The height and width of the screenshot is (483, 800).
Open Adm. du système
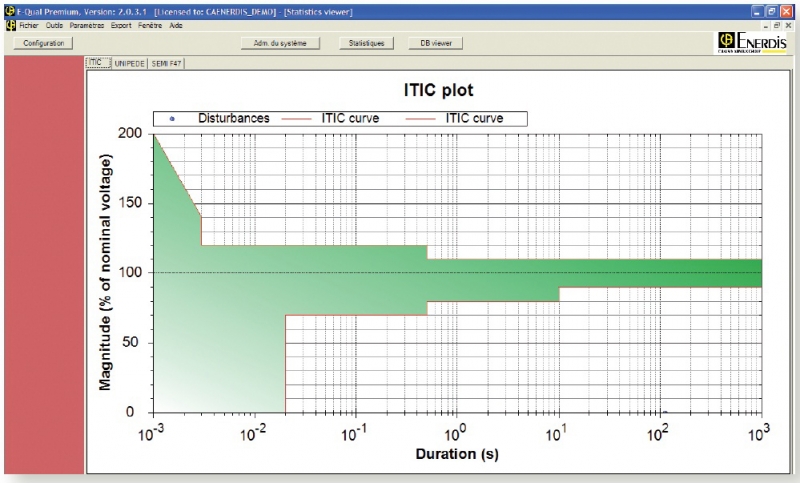tap(281, 44)
